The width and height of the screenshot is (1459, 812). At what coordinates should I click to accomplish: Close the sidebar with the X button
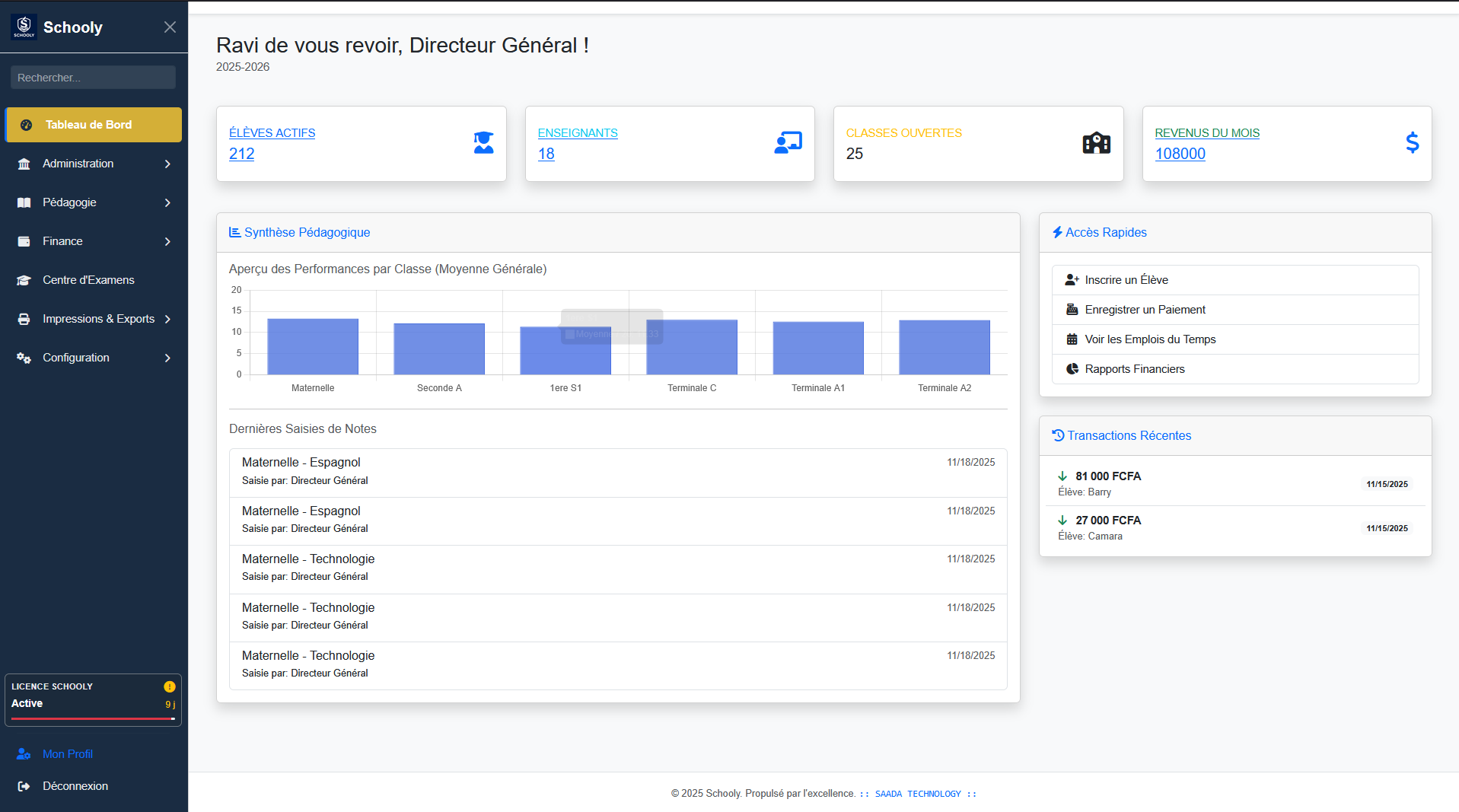tap(170, 27)
